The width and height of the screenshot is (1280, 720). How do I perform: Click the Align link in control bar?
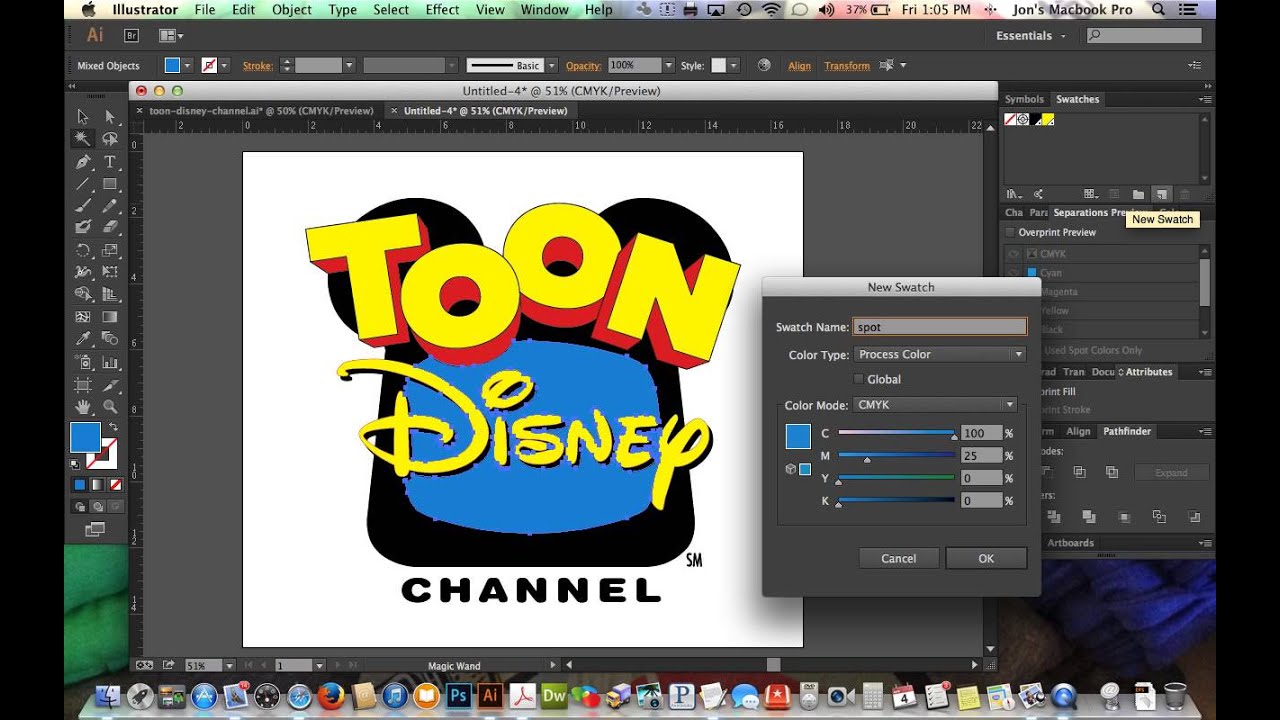[800, 66]
